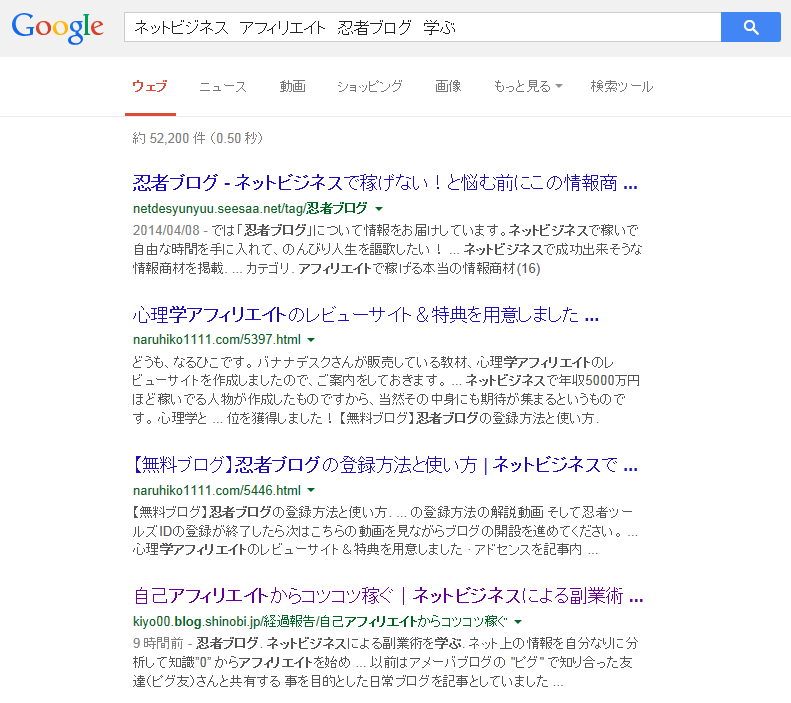Click date 2014/04/08 in first snippet
Image resolution: width=791 pixels, height=703 pixels.
point(166,230)
